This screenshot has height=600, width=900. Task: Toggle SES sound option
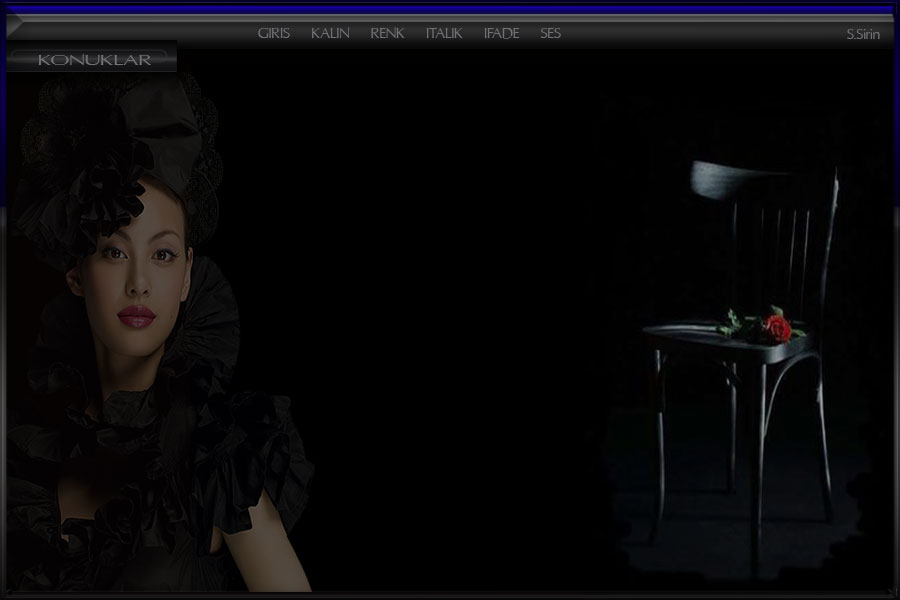click(x=550, y=33)
